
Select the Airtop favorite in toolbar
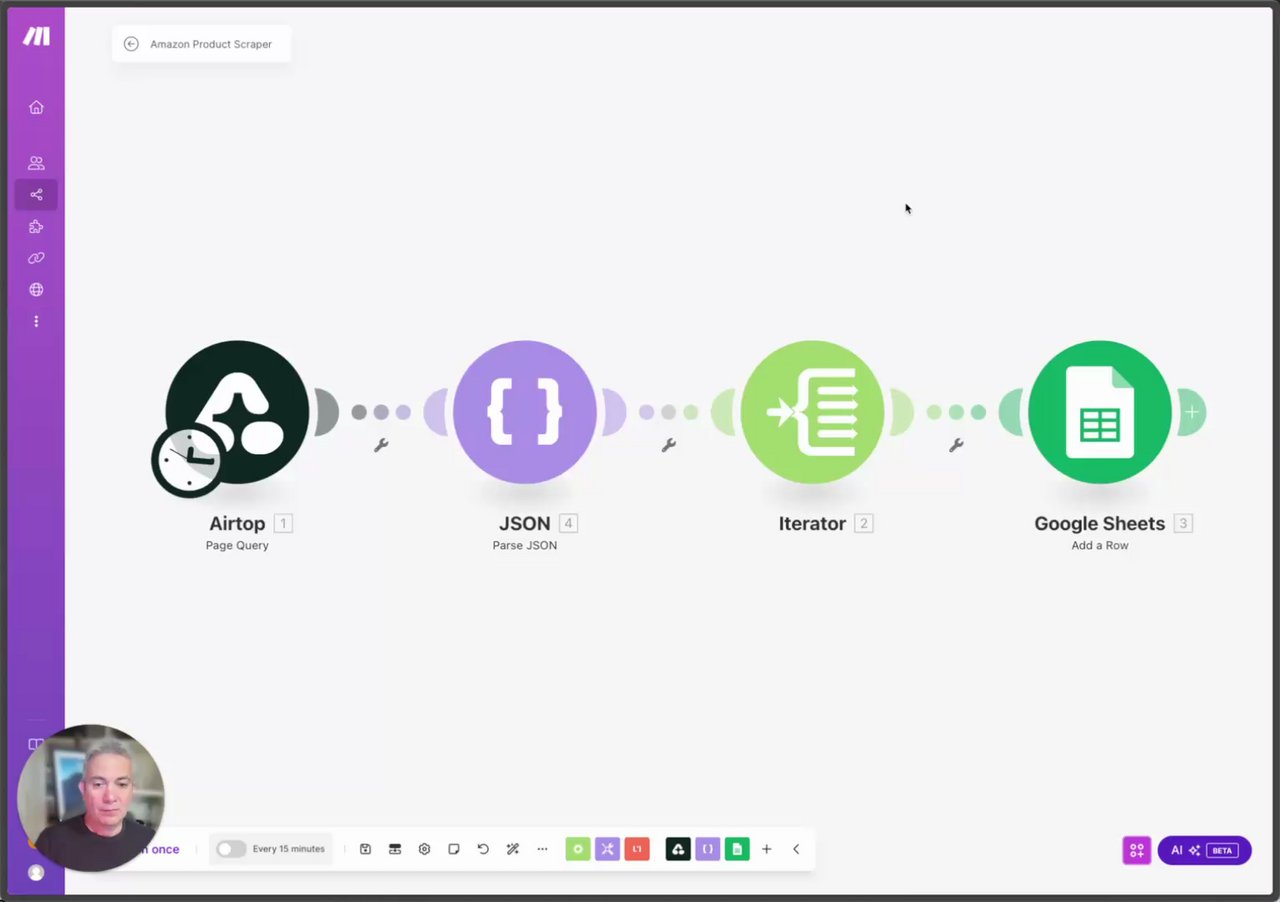678,849
